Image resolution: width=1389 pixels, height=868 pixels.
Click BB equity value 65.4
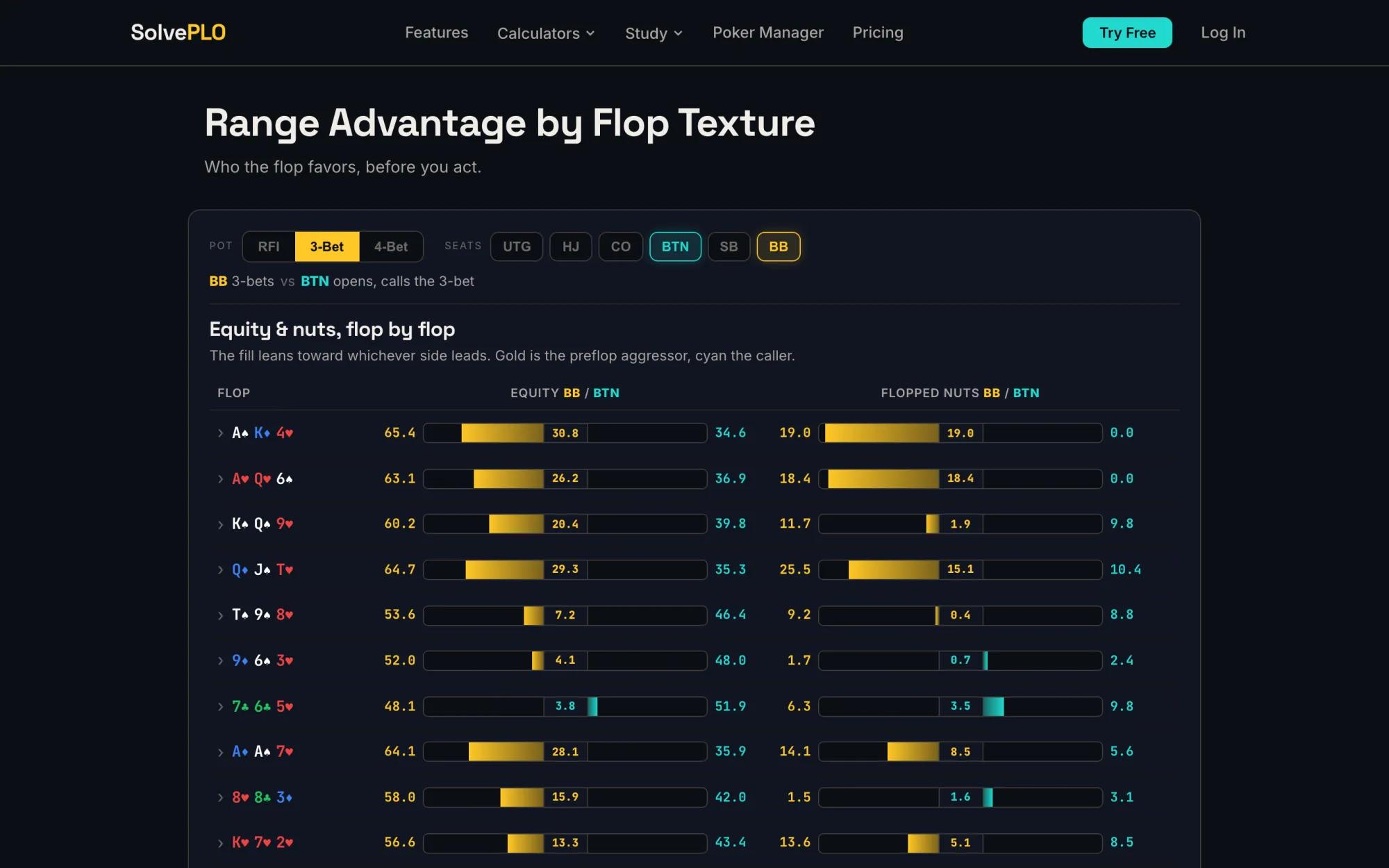click(x=399, y=433)
